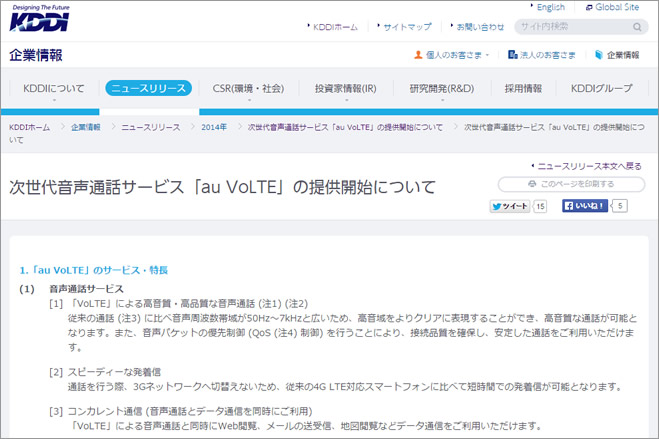Click breadcrumb au VoLTE の提供開始について link
Image resolution: width=659 pixels, height=439 pixels.
pyautogui.click(x=345, y=127)
